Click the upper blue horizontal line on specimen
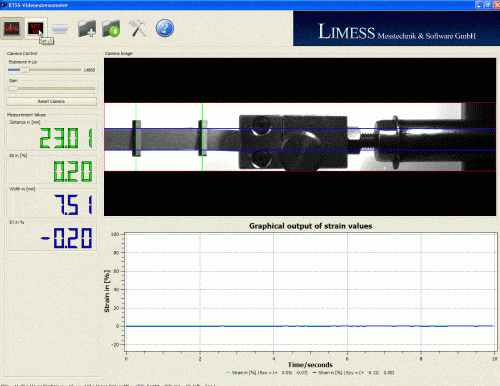500x386 pixels. pos(300,129)
